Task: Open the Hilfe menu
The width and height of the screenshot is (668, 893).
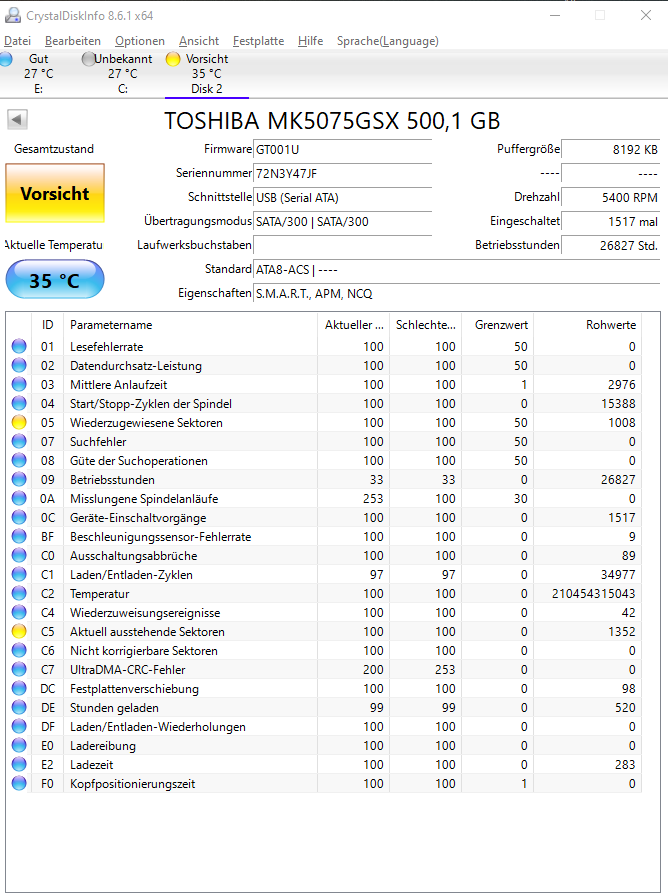Action: click(x=310, y=41)
